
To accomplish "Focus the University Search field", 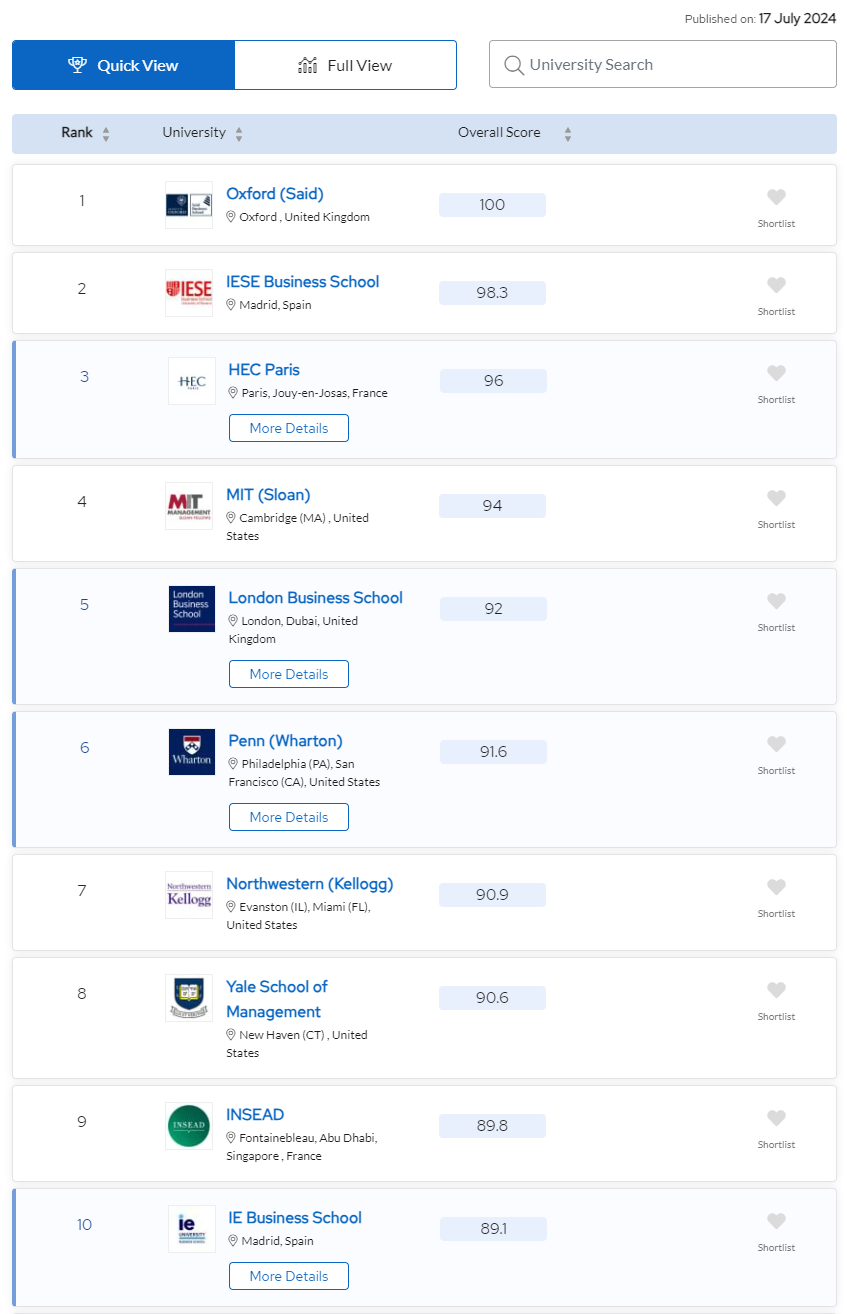I will tap(663, 65).
